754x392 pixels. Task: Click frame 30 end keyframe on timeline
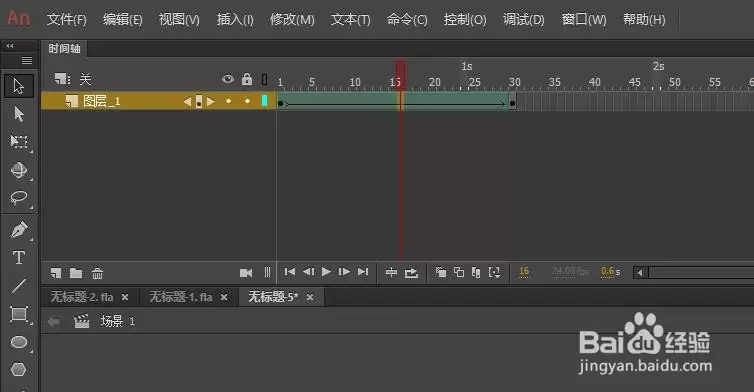[x=513, y=102]
